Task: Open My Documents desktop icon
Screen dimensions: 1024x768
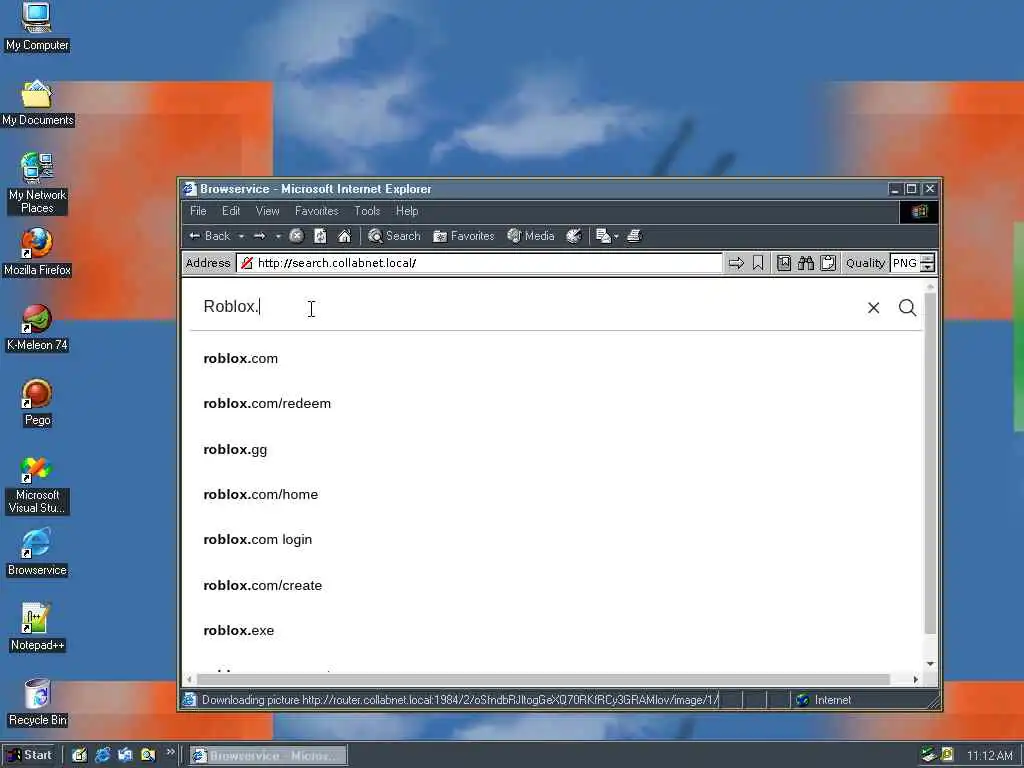Action: point(37,103)
